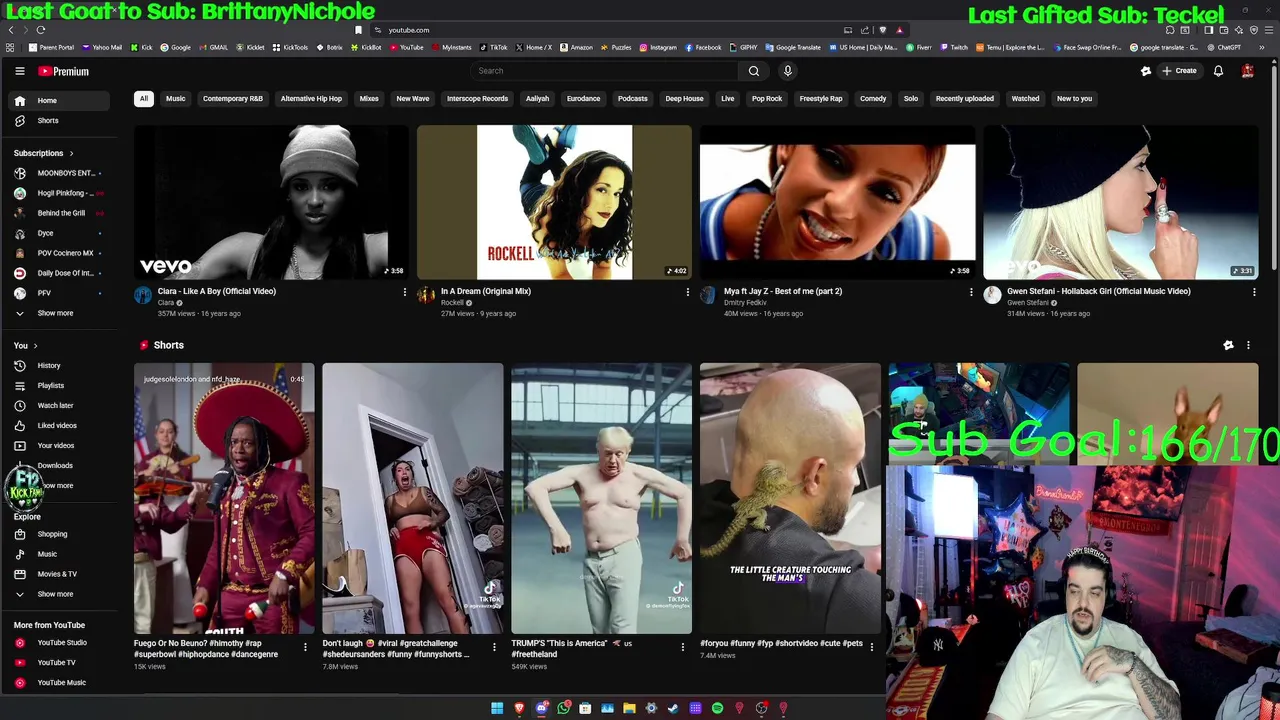Click the search magnifier button
The width and height of the screenshot is (1280, 720).
point(754,71)
